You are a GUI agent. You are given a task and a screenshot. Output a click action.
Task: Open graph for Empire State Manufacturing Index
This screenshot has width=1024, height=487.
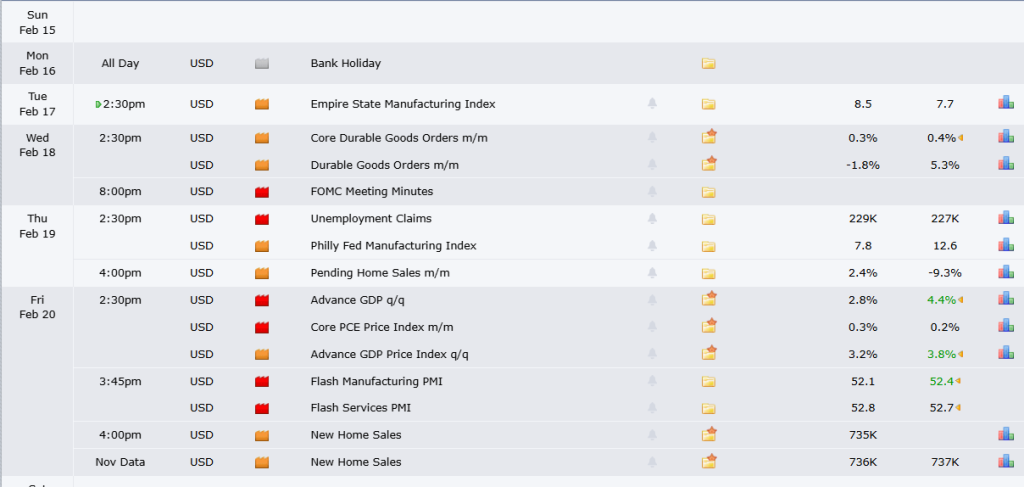click(1005, 103)
